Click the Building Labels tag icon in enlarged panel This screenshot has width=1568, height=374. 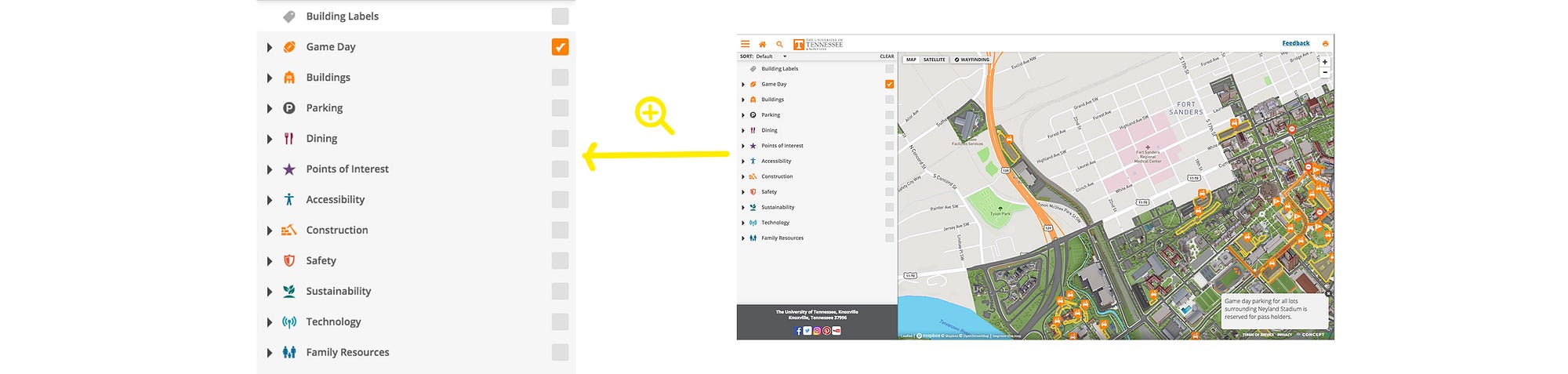[289, 16]
